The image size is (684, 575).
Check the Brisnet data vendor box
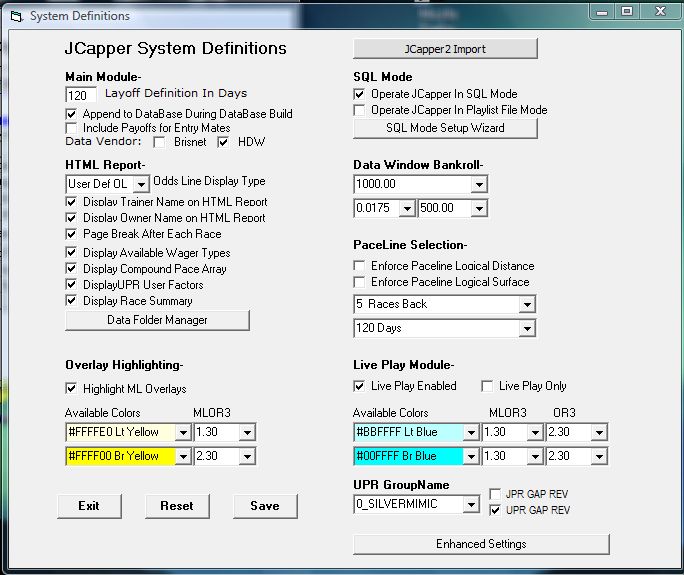tap(159, 142)
